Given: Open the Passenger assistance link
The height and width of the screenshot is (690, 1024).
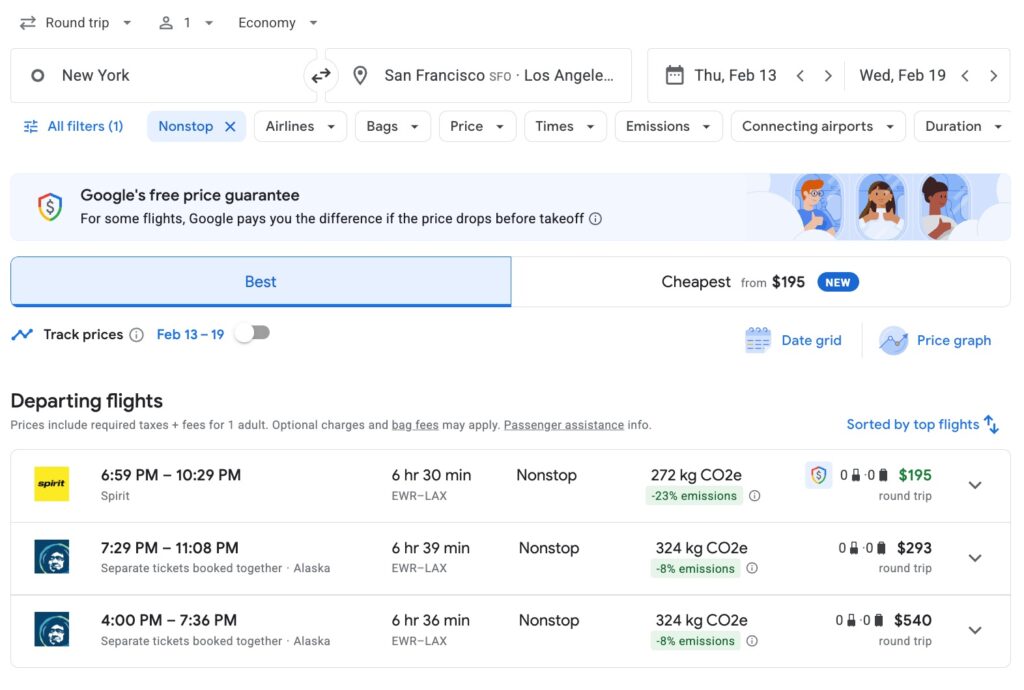Looking at the screenshot, I should click(x=562, y=424).
